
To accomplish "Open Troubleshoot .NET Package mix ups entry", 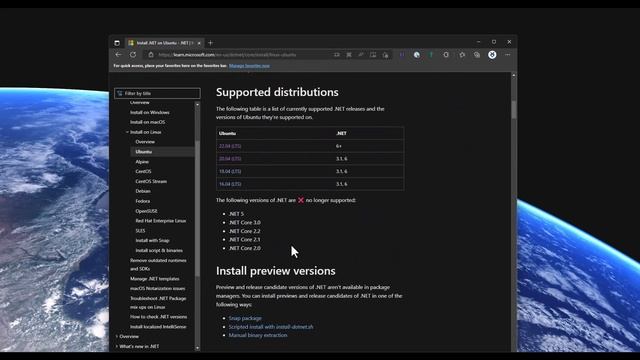I will coord(158,302).
